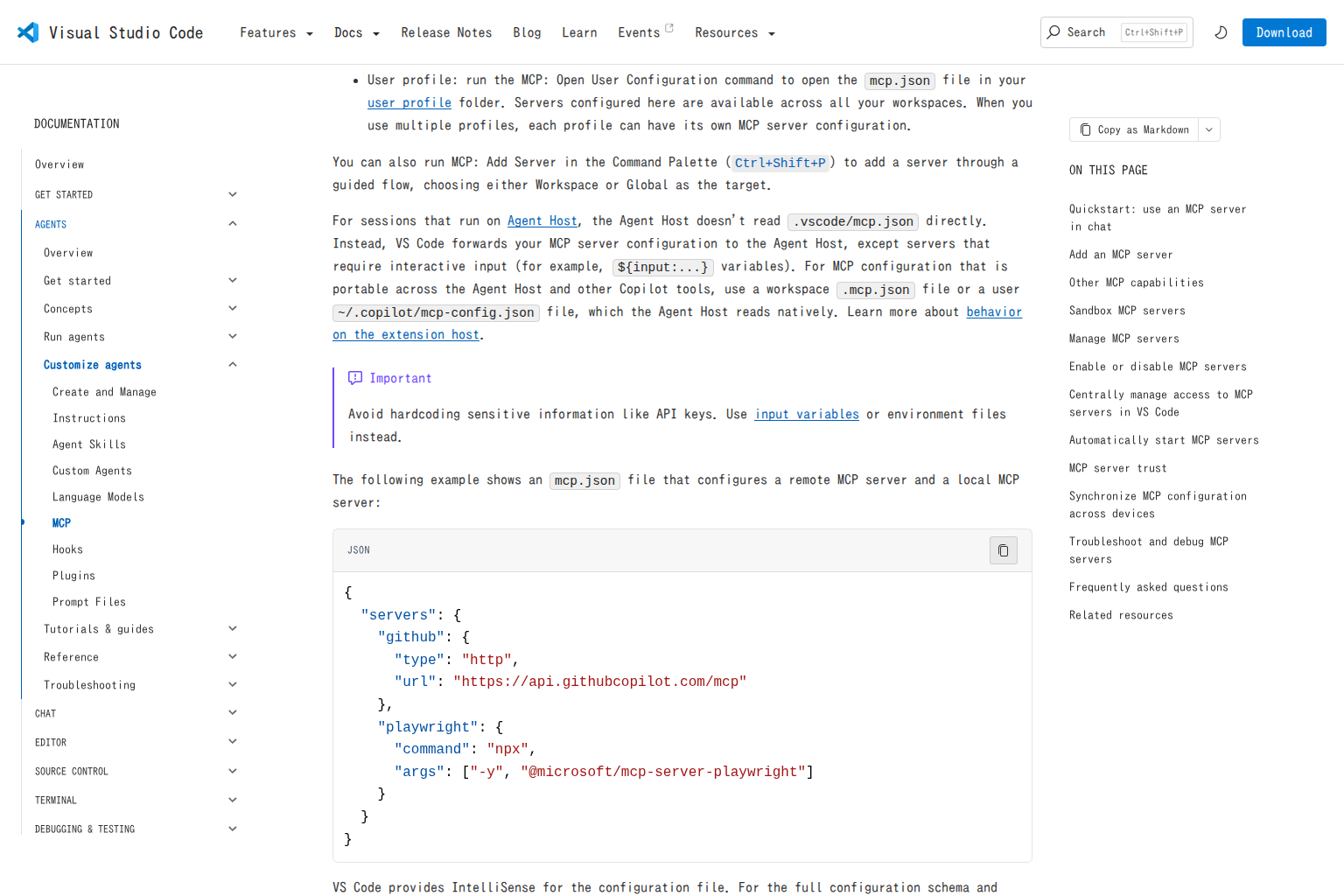
Task: Jump to Manage MCP servers
Action: (1124, 339)
